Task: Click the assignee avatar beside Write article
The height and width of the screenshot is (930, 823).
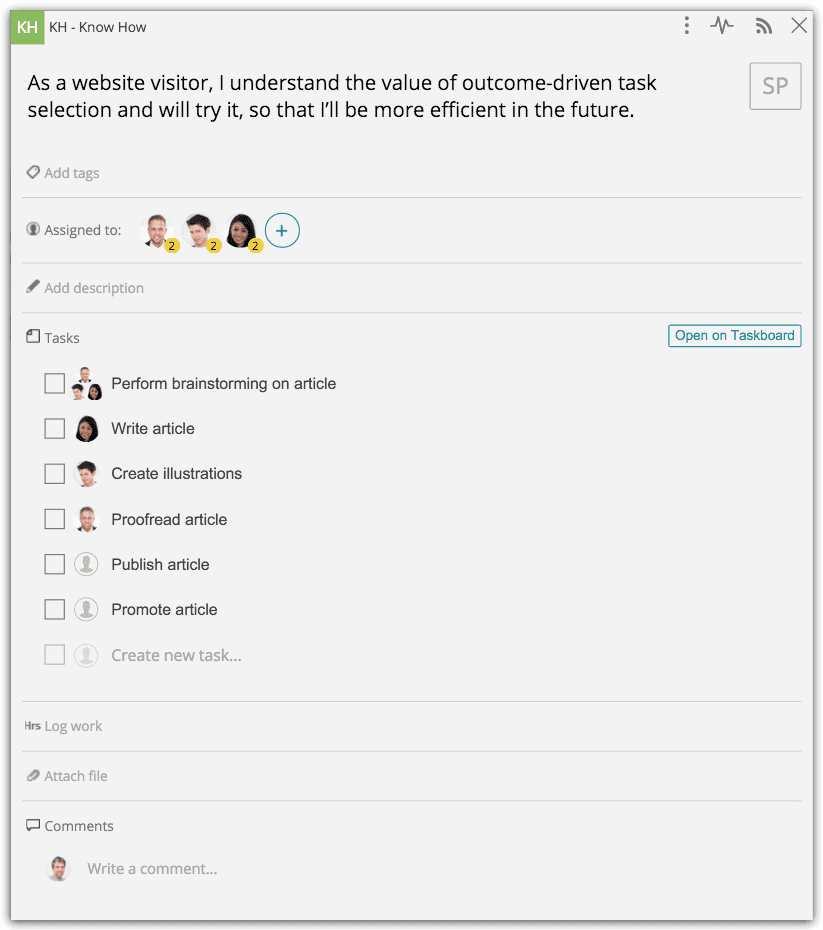Action: [x=87, y=429]
